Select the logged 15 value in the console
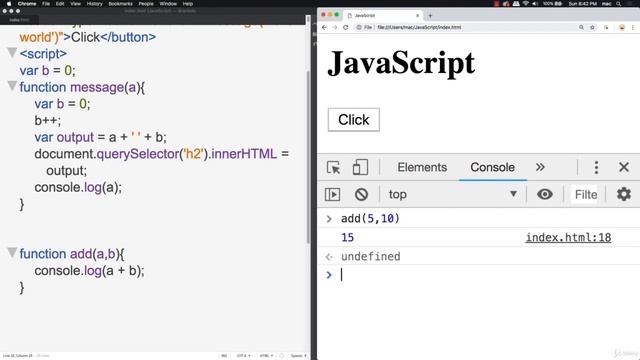 pyautogui.click(x=347, y=238)
